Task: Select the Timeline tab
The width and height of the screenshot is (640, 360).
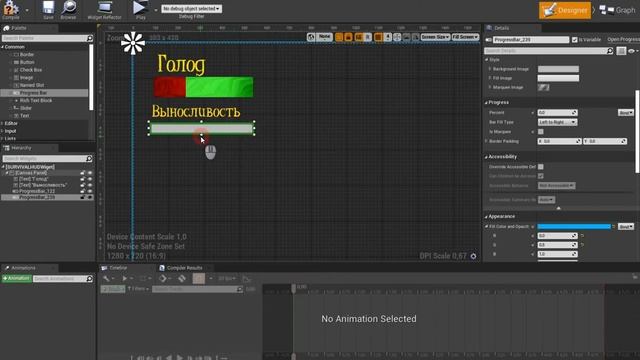Action: [118, 268]
